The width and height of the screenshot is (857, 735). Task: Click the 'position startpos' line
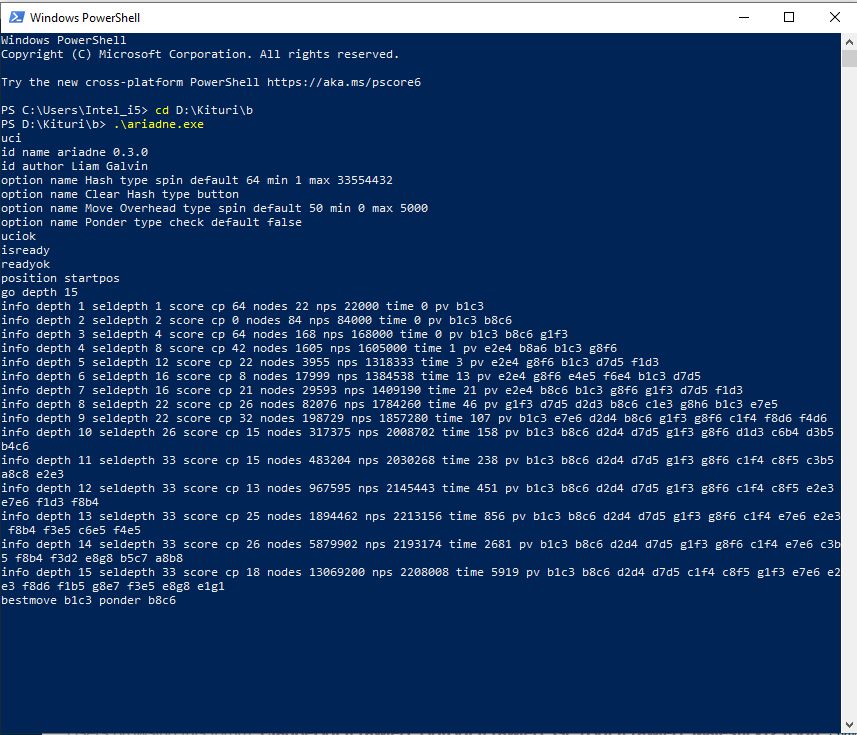click(60, 278)
